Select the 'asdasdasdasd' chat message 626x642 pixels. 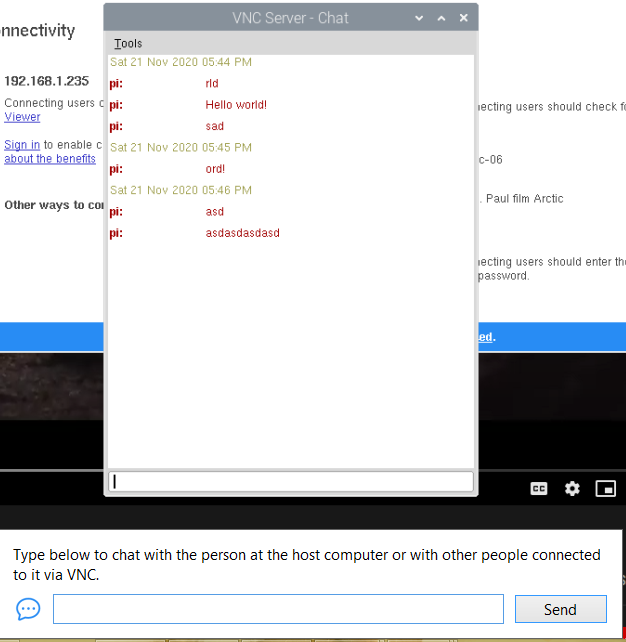click(x=242, y=233)
